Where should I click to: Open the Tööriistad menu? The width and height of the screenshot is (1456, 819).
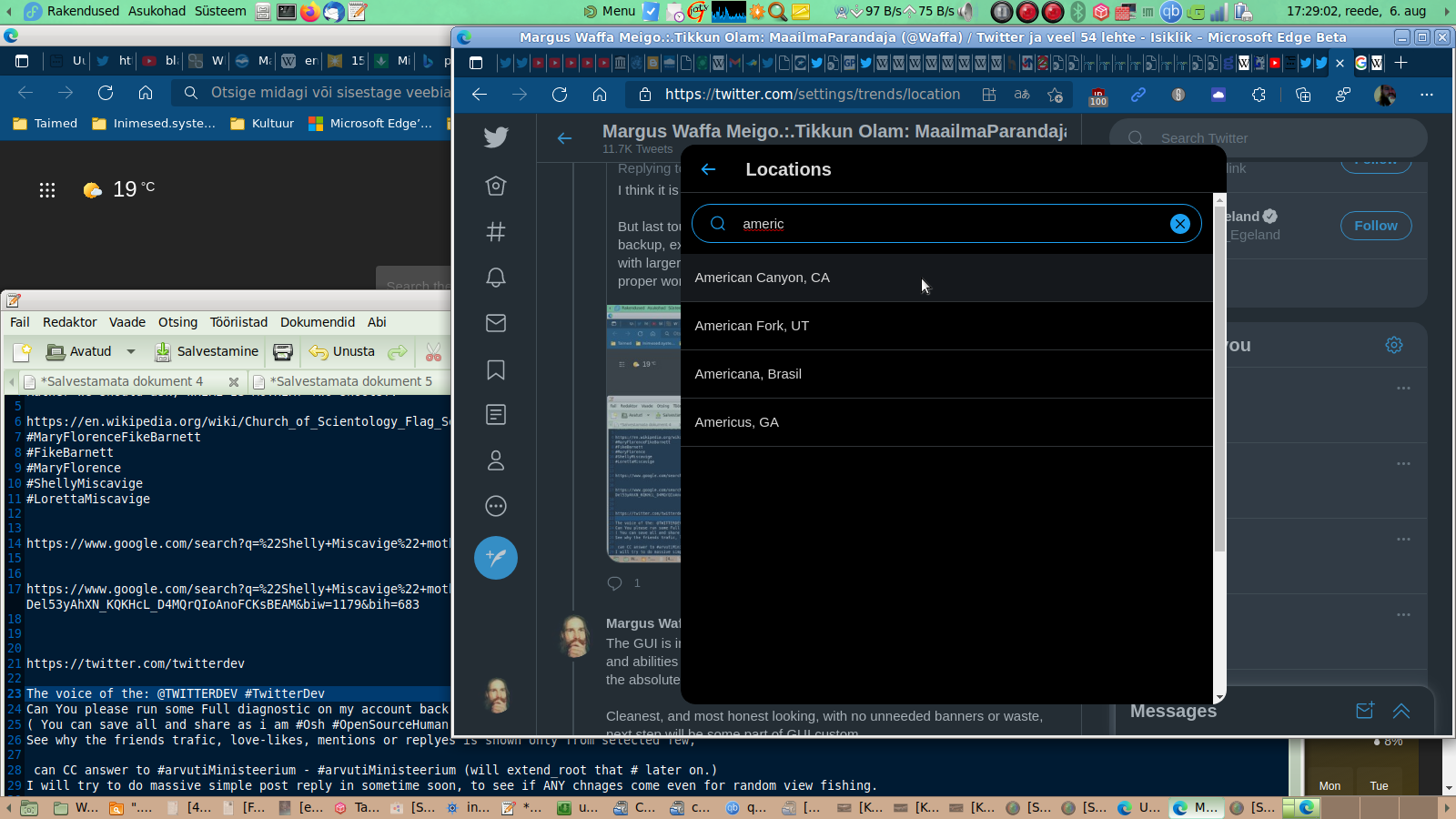[x=238, y=322]
